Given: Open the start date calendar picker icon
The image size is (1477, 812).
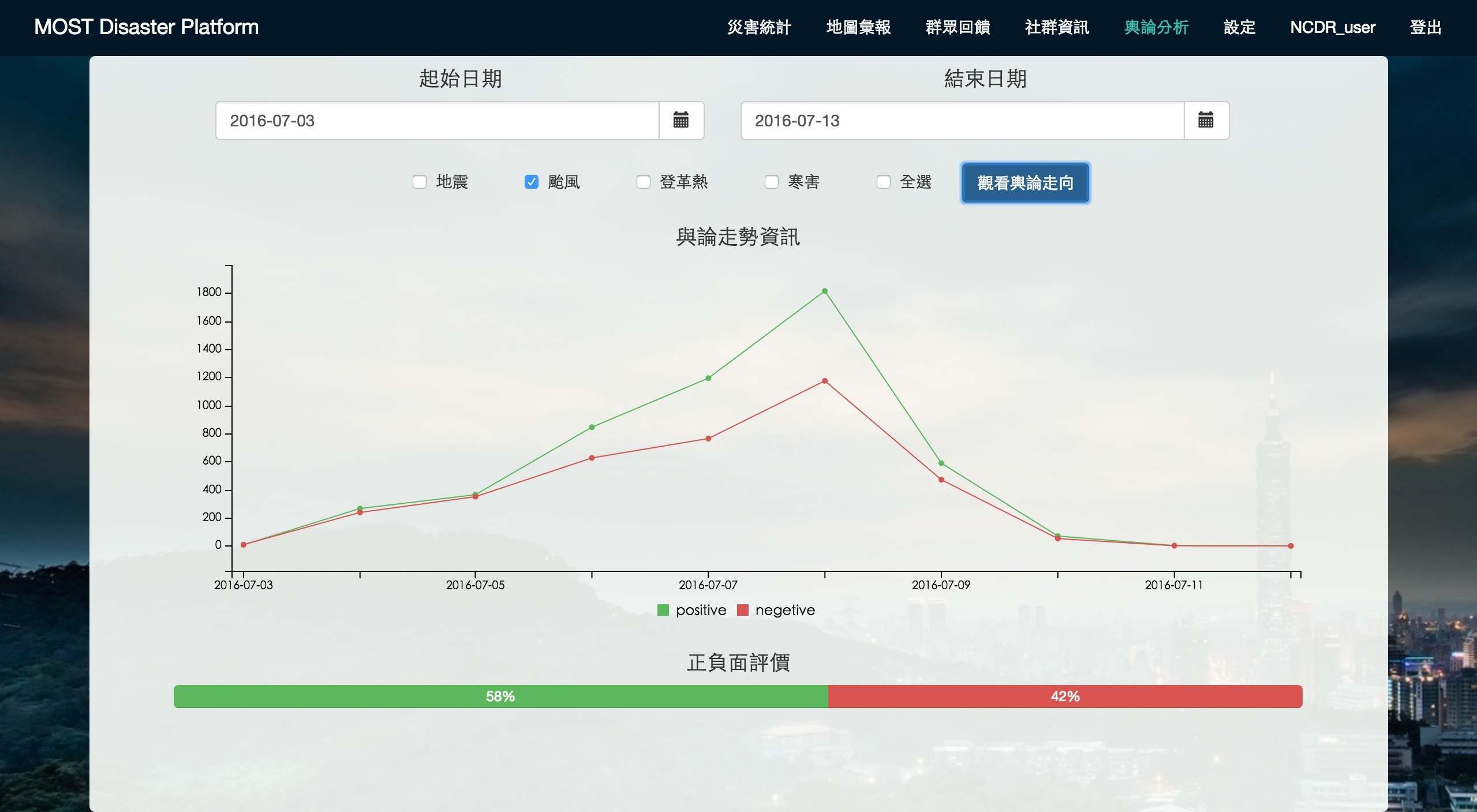Looking at the screenshot, I should coord(681,121).
